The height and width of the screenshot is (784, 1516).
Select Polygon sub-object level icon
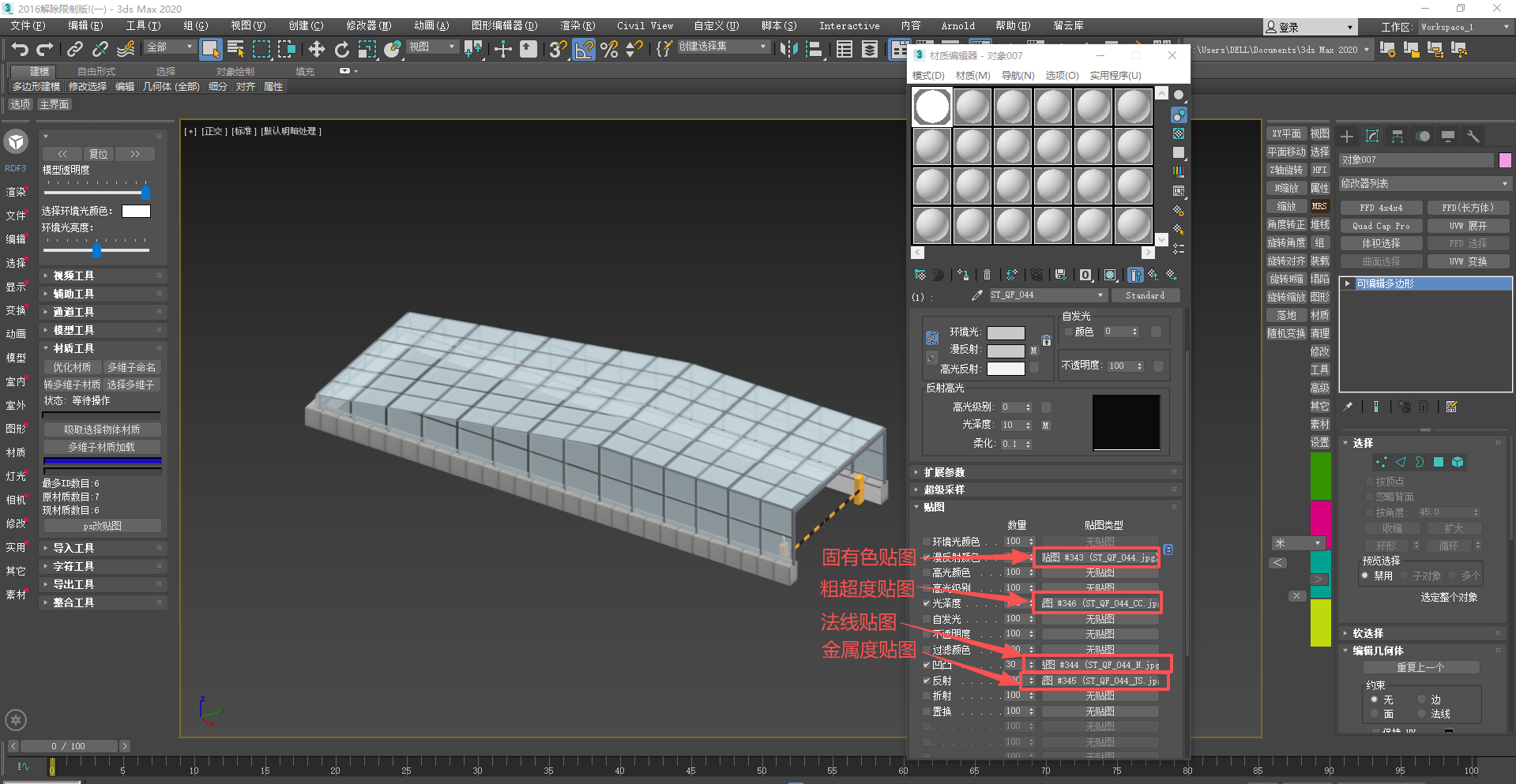[1439, 462]
